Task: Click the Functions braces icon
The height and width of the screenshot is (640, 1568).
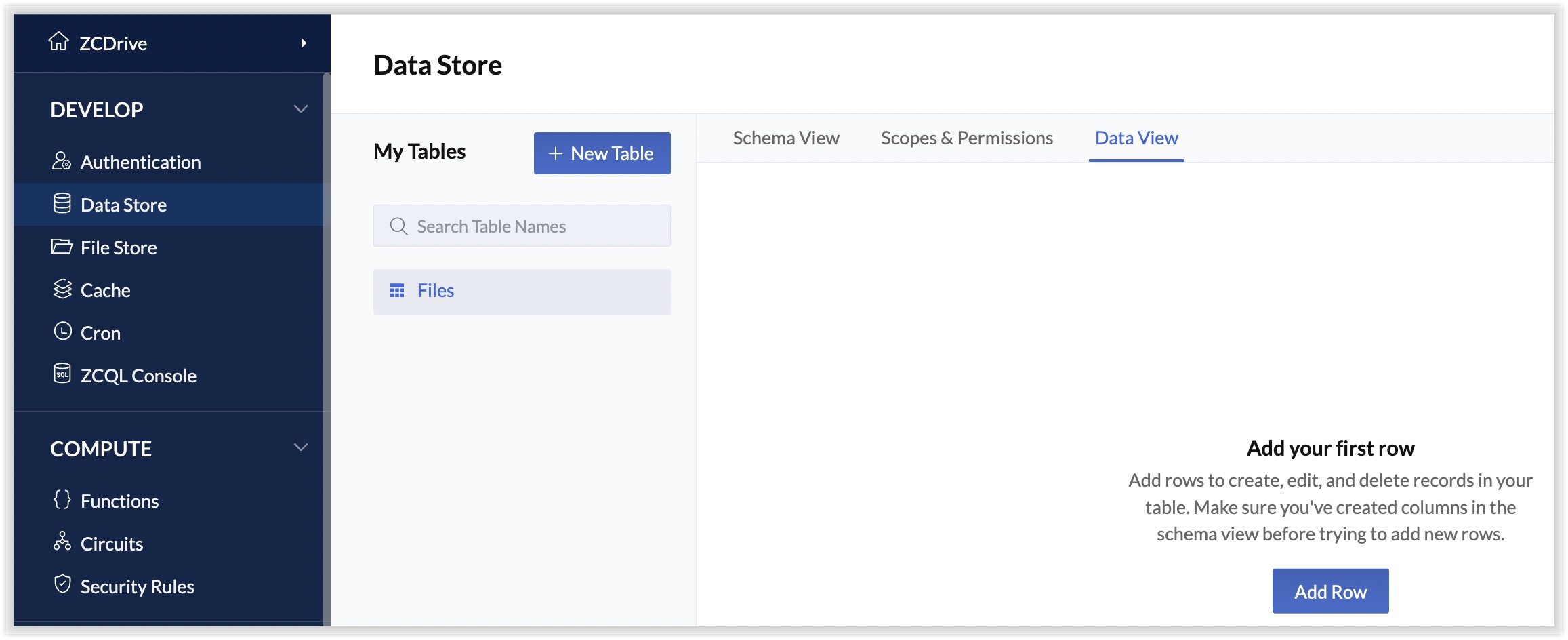Action: (62, 500)
